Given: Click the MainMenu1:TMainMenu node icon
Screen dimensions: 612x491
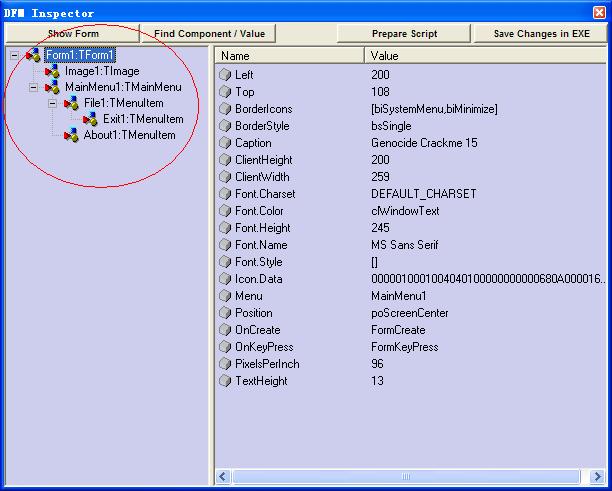Looking at the screenshot, I should coord(52,88).
